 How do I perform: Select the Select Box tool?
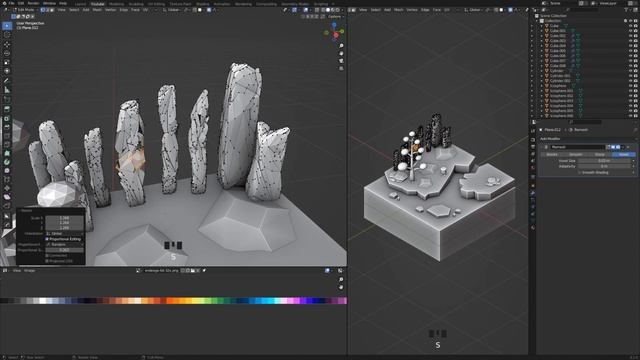tap(7, 26)
